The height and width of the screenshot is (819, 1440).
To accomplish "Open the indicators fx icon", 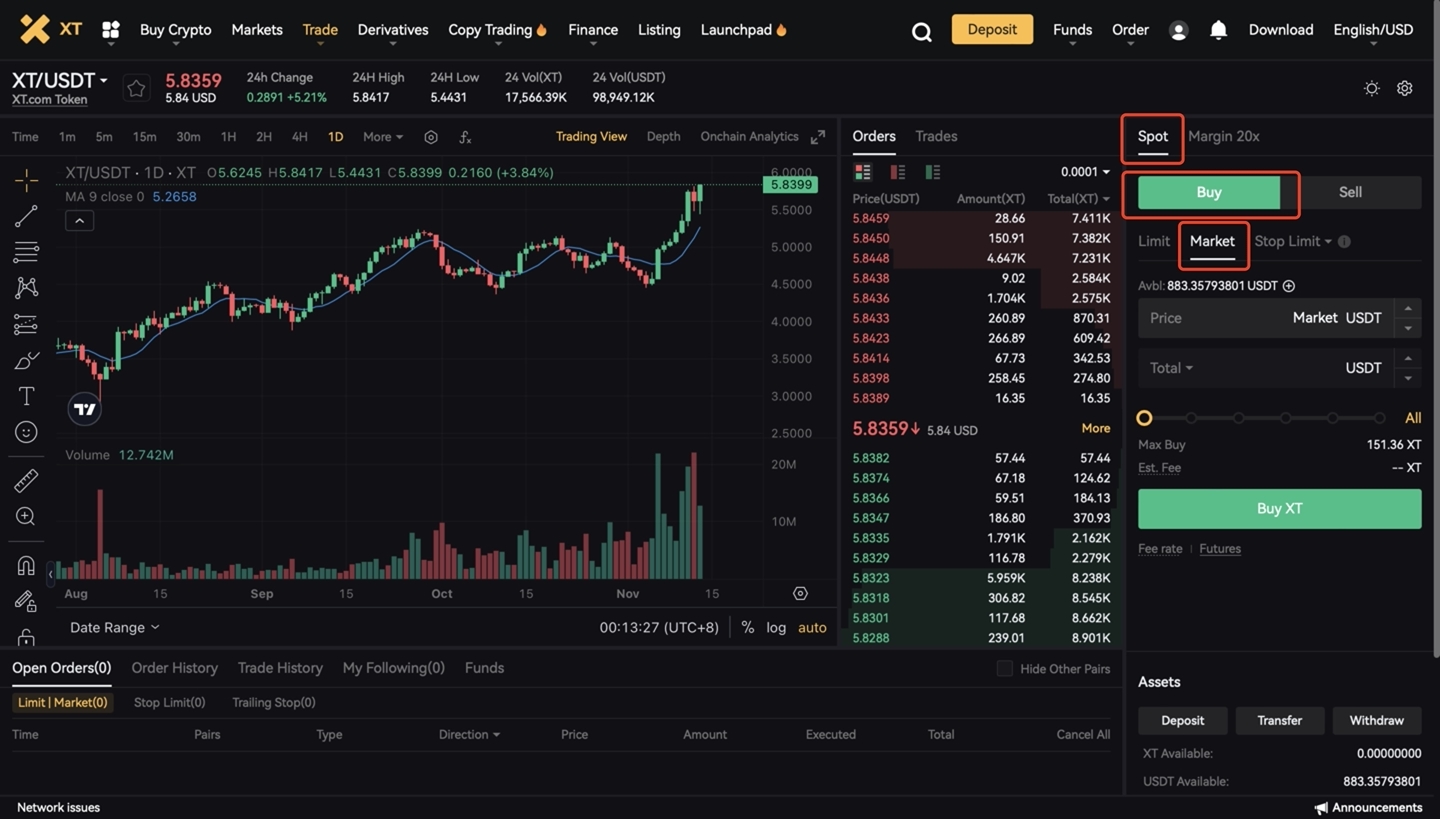I will click(x=465, y=137).
